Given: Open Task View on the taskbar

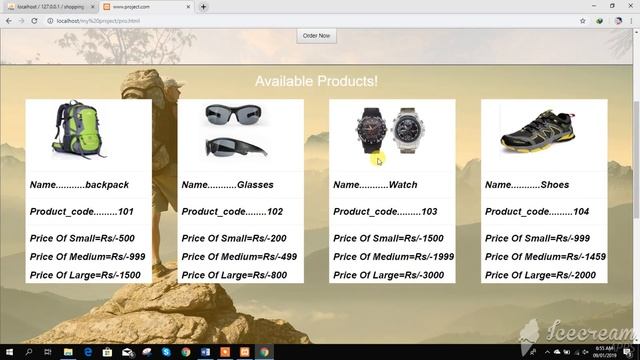Looking at the screenshot, I should point(48,352).
